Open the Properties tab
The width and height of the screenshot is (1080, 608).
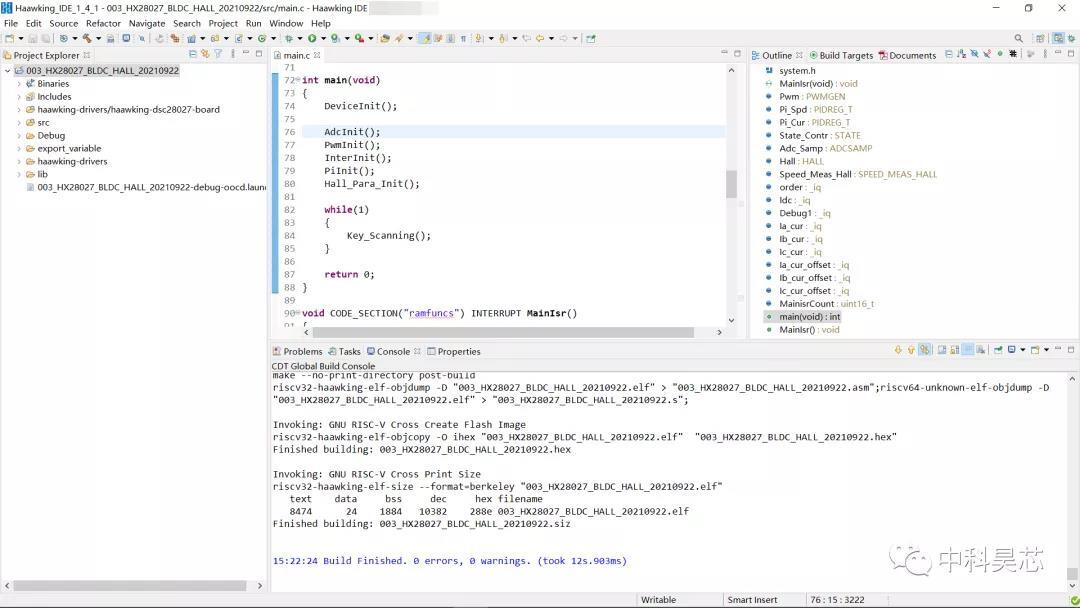point(454,351)
